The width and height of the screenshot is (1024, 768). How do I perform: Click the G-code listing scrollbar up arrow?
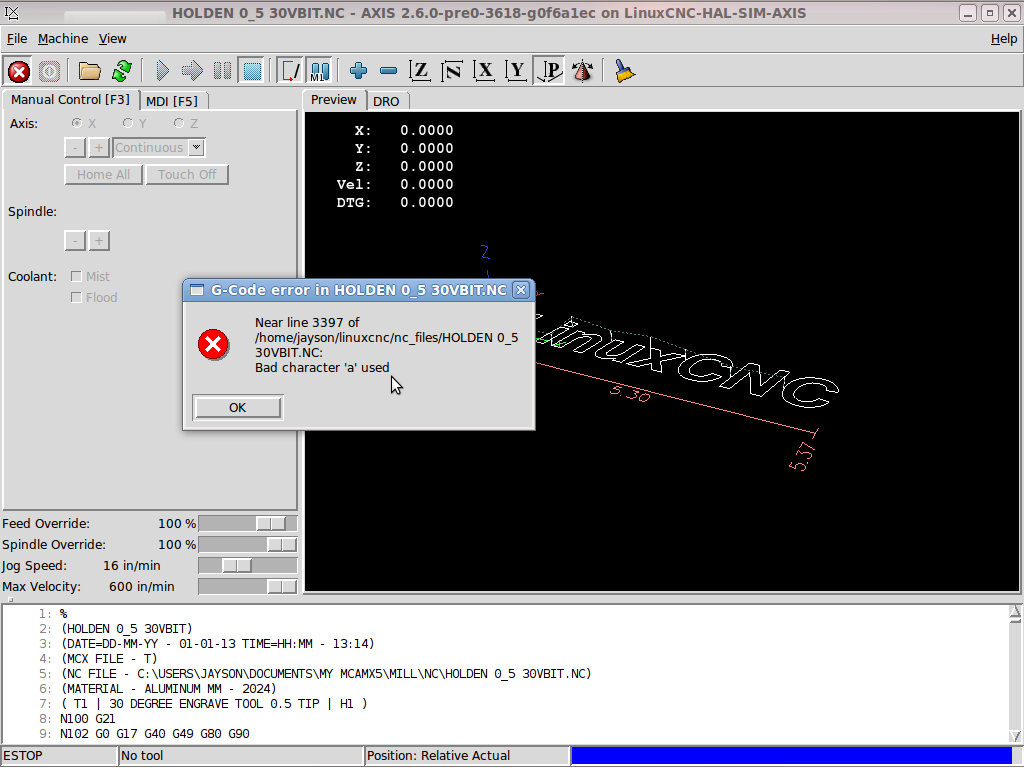pyautogui.click(x=1015, y=612)
